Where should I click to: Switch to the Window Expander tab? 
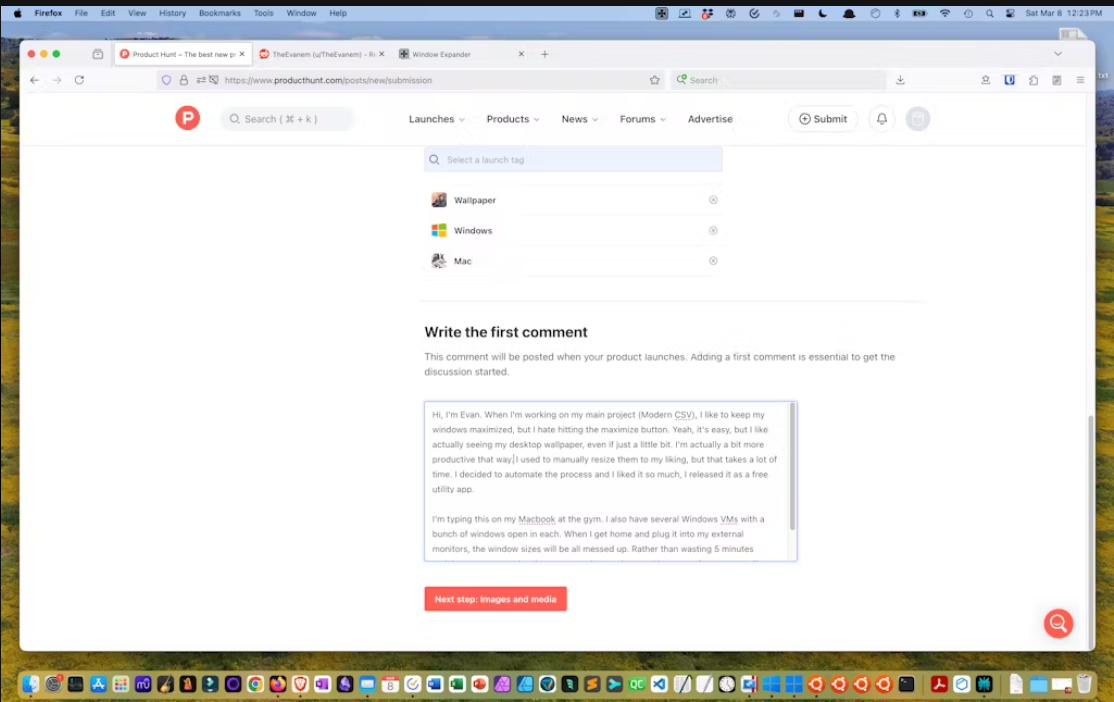click(x=462, y=54)
